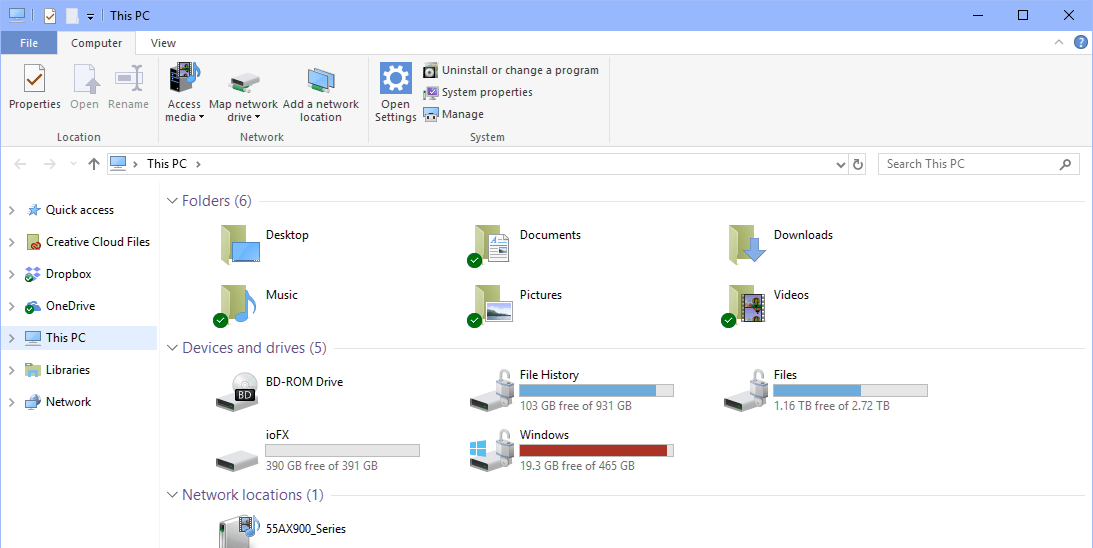Image resolution: width=1093 pixels, height=548 pixels.
Task: Open the Properties ribbon button
Action: pos(34,86)
